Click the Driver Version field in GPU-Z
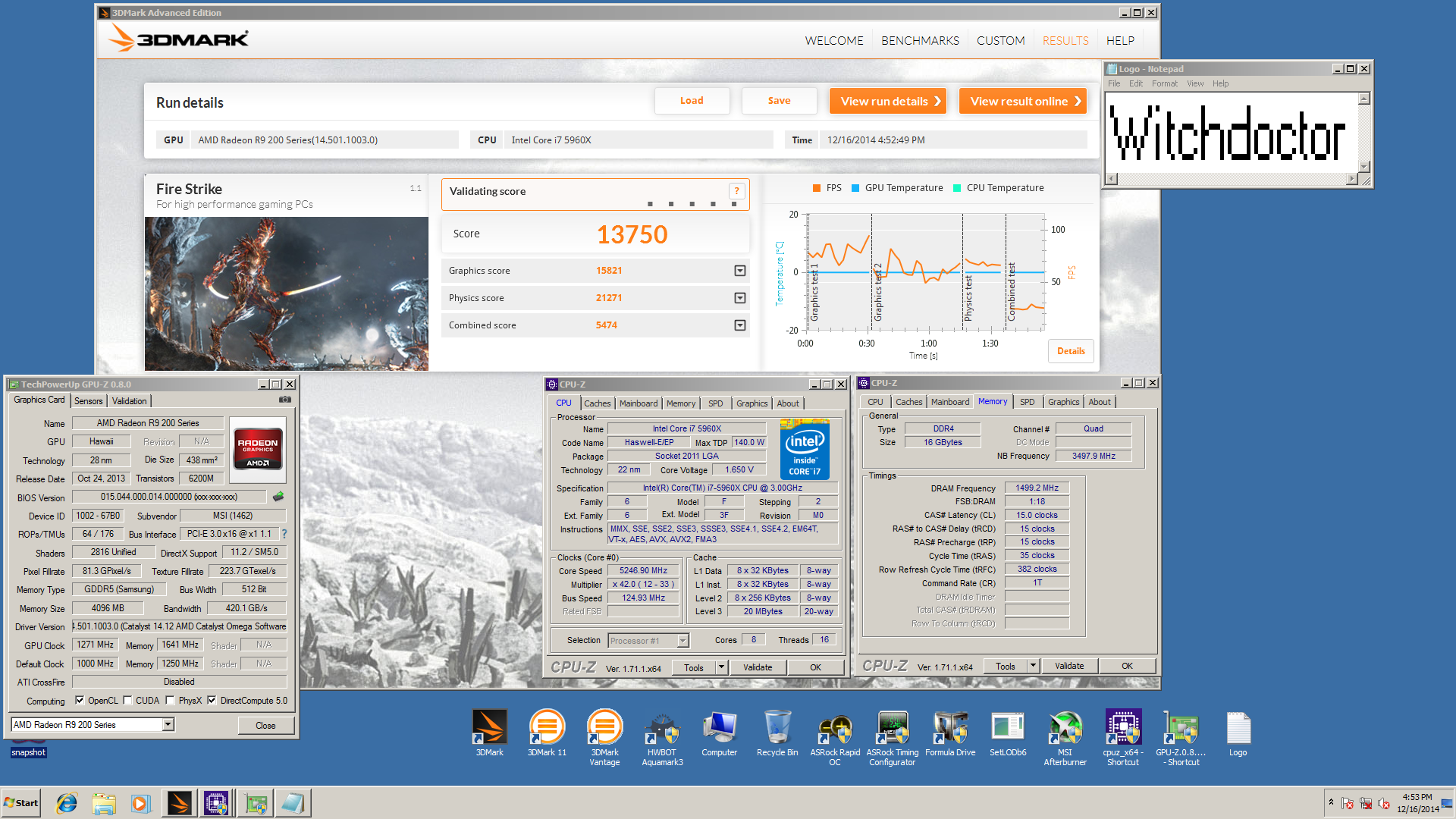The image size is (1456, 819). click(x=180, y=626)
